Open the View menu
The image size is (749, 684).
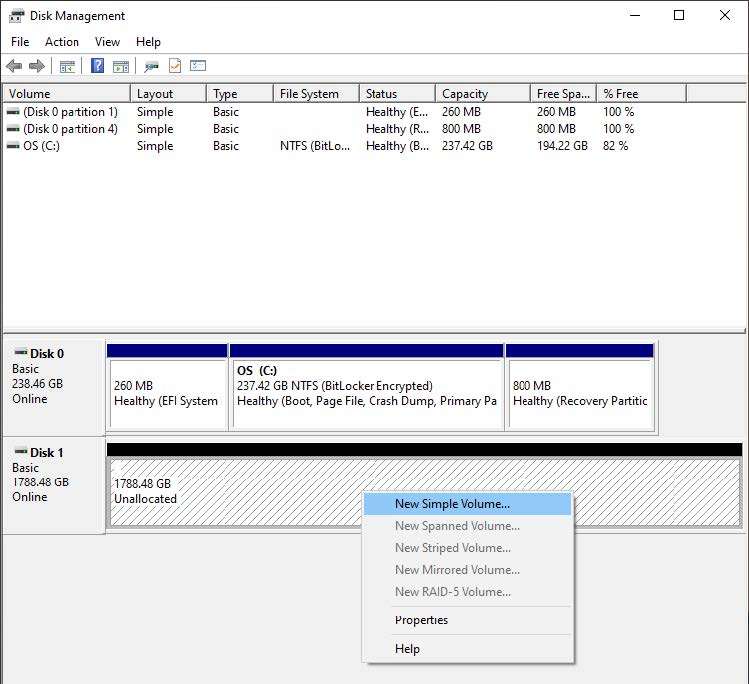tap(107, 42)
